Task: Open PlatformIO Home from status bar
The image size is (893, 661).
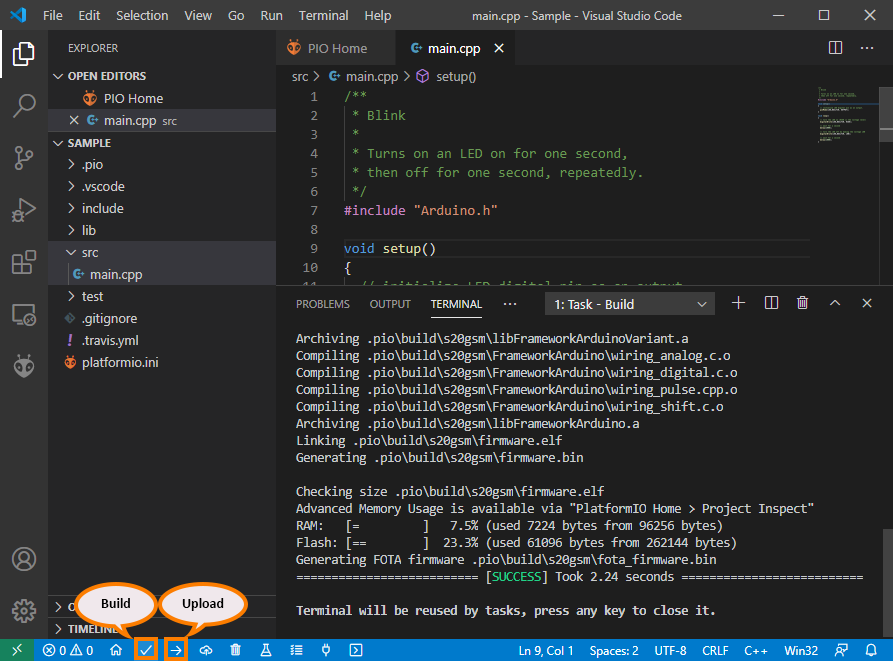Action: [116, 650]
